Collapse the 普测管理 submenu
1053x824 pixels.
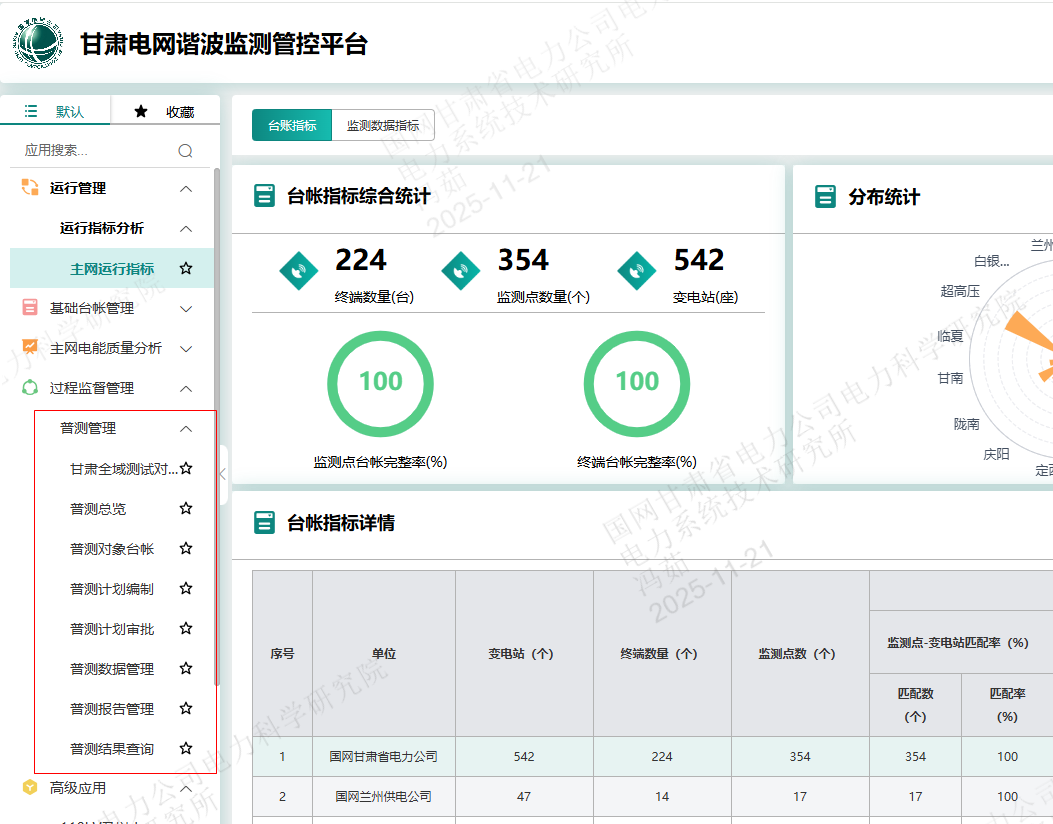tap(185, 428)
